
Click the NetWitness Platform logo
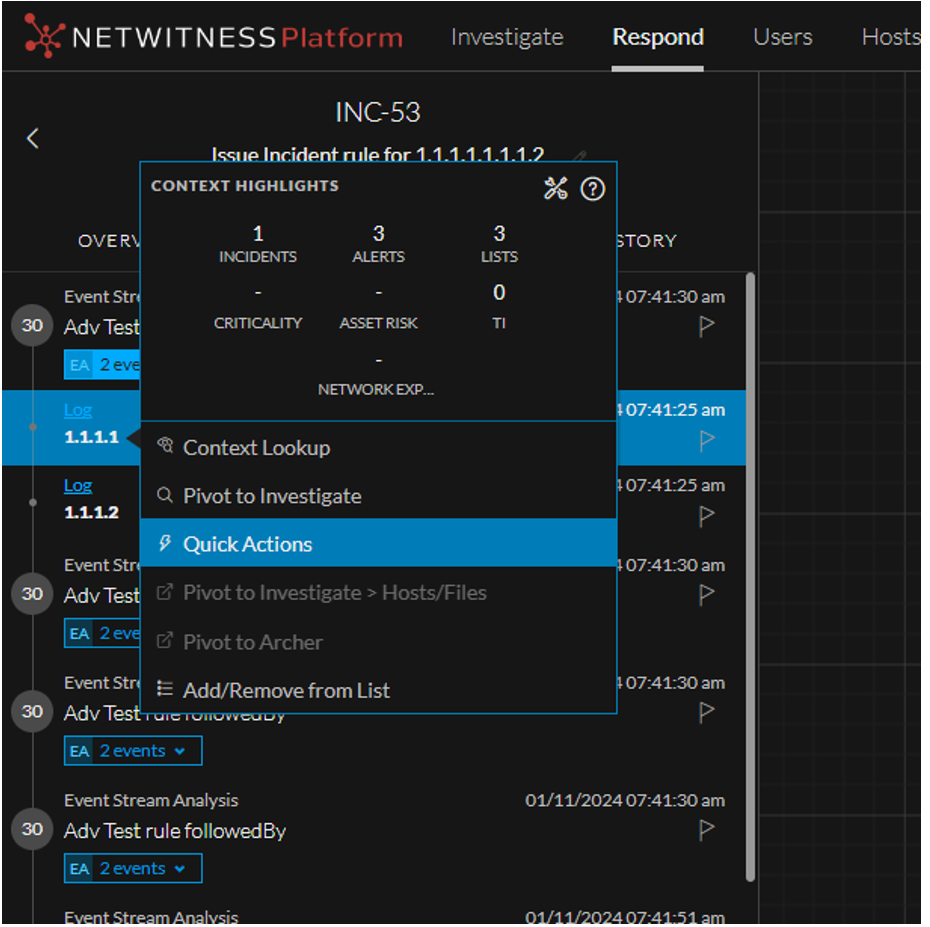click(x=213, y=37)
